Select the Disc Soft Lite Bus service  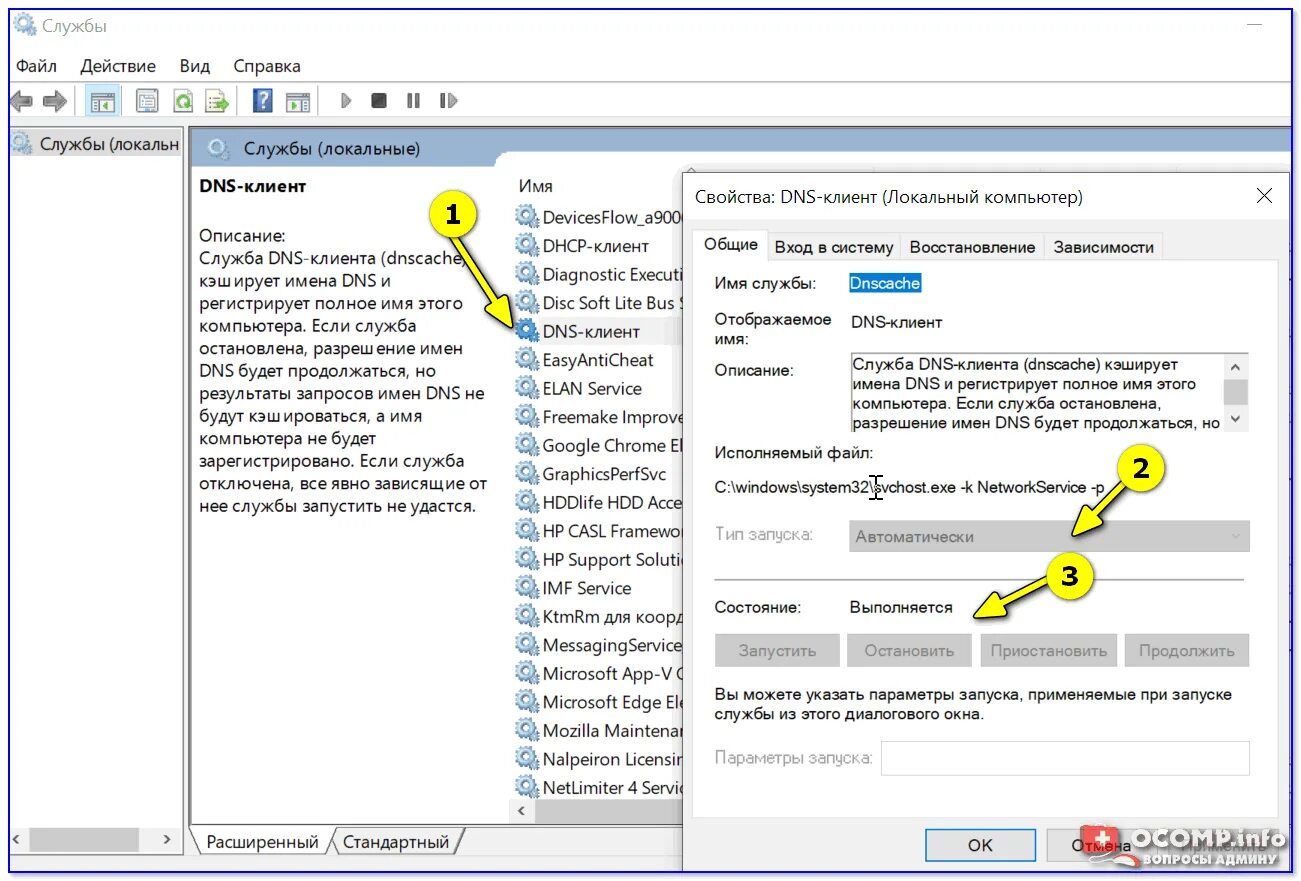point(598,302)
